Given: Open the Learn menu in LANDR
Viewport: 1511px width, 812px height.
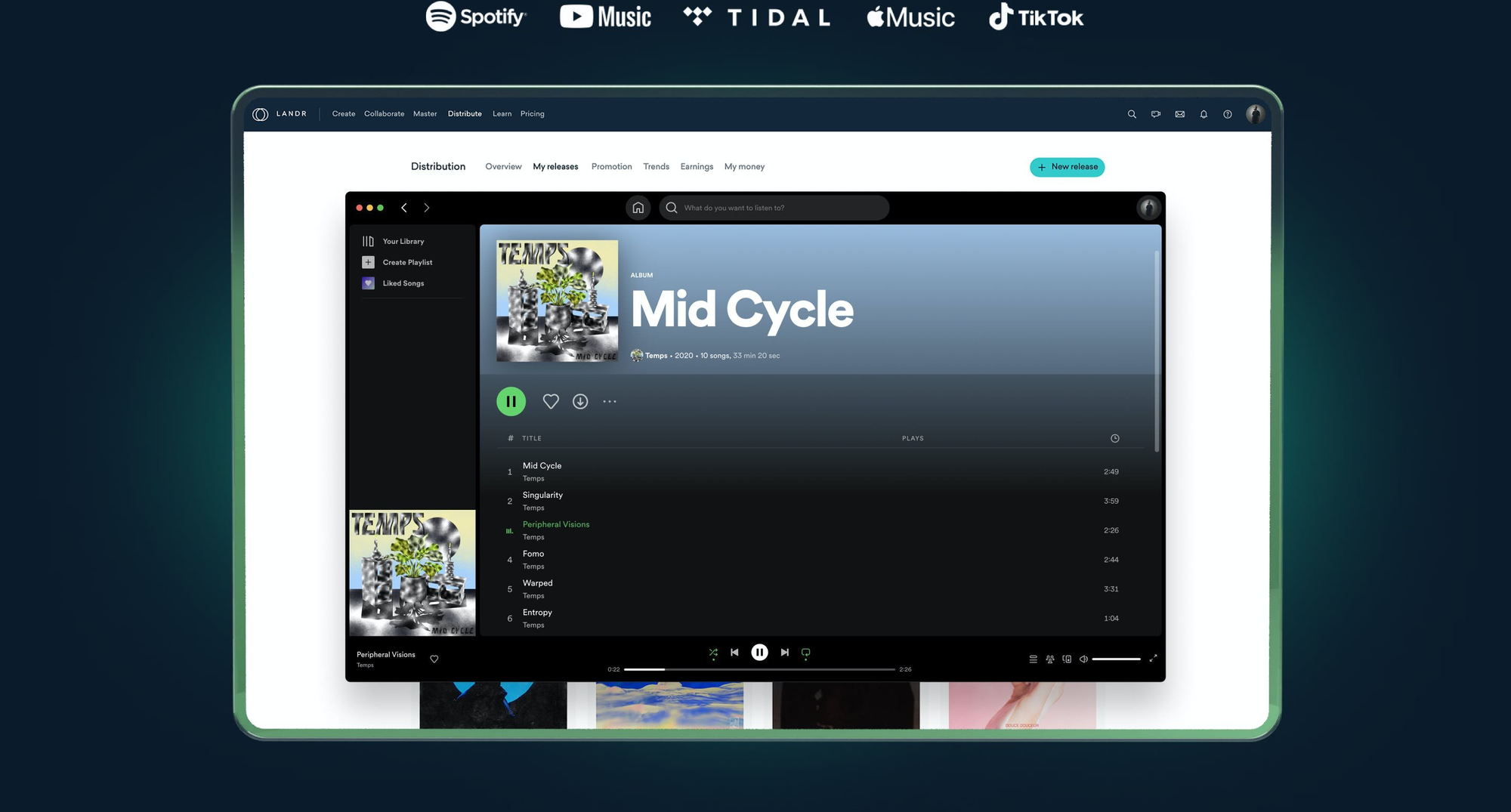Looking at the screenshot, I should [x=502, y=114].
